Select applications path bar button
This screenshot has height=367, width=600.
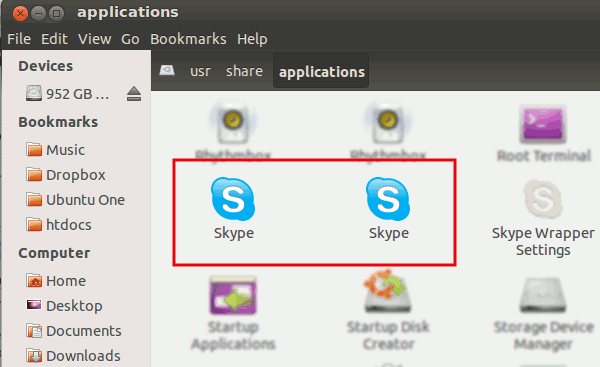coord(321,71)
